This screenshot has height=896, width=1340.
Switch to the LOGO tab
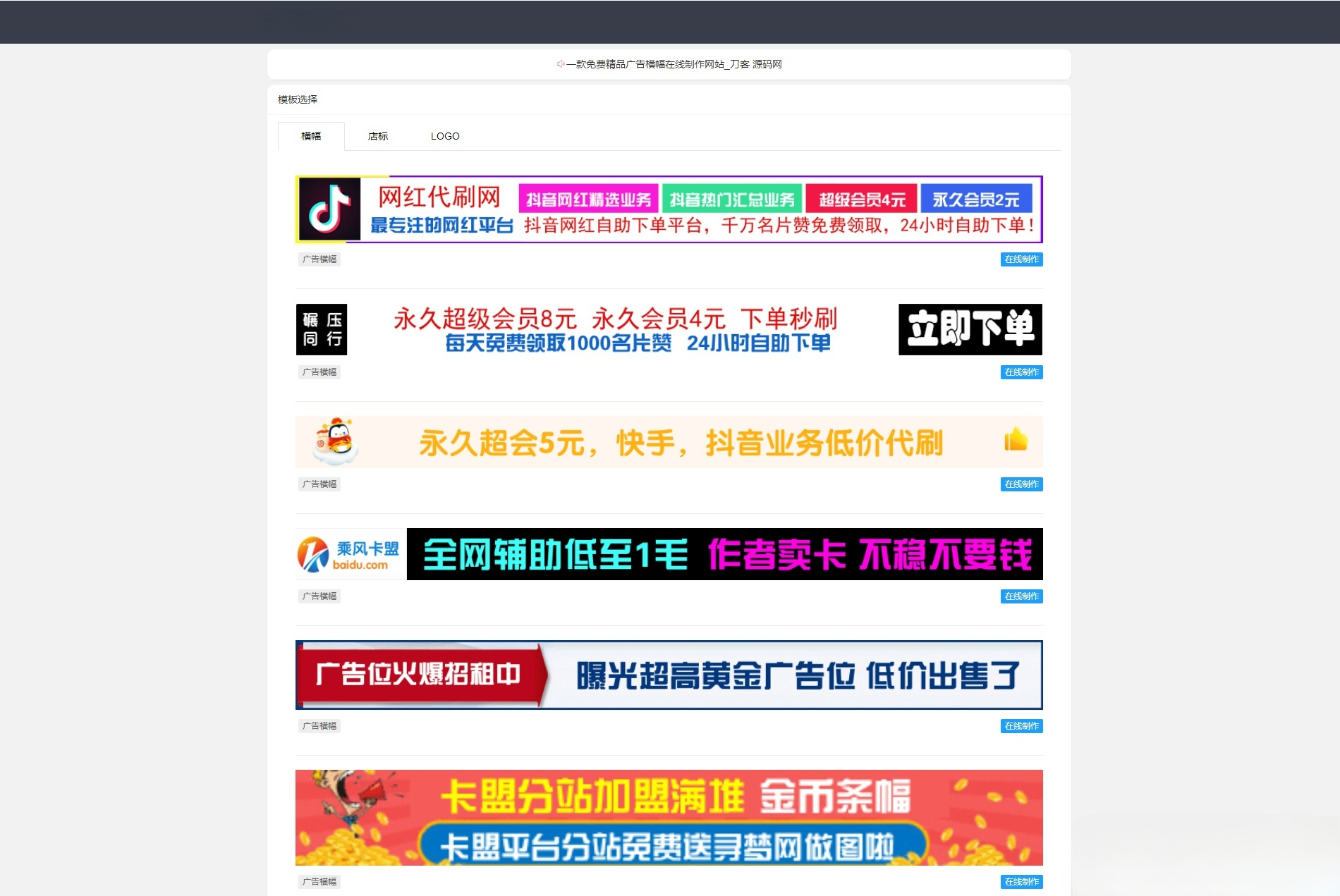(x=444, y=136)
